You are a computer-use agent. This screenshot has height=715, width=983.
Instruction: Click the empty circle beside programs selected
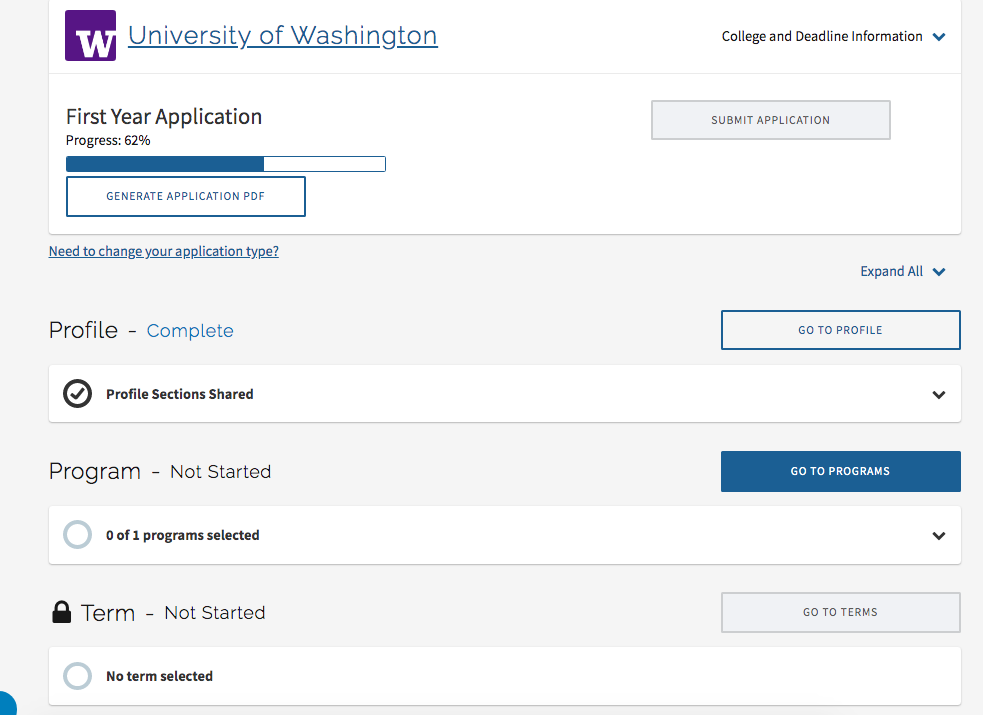pyautogui.click(x=77, y=535)
